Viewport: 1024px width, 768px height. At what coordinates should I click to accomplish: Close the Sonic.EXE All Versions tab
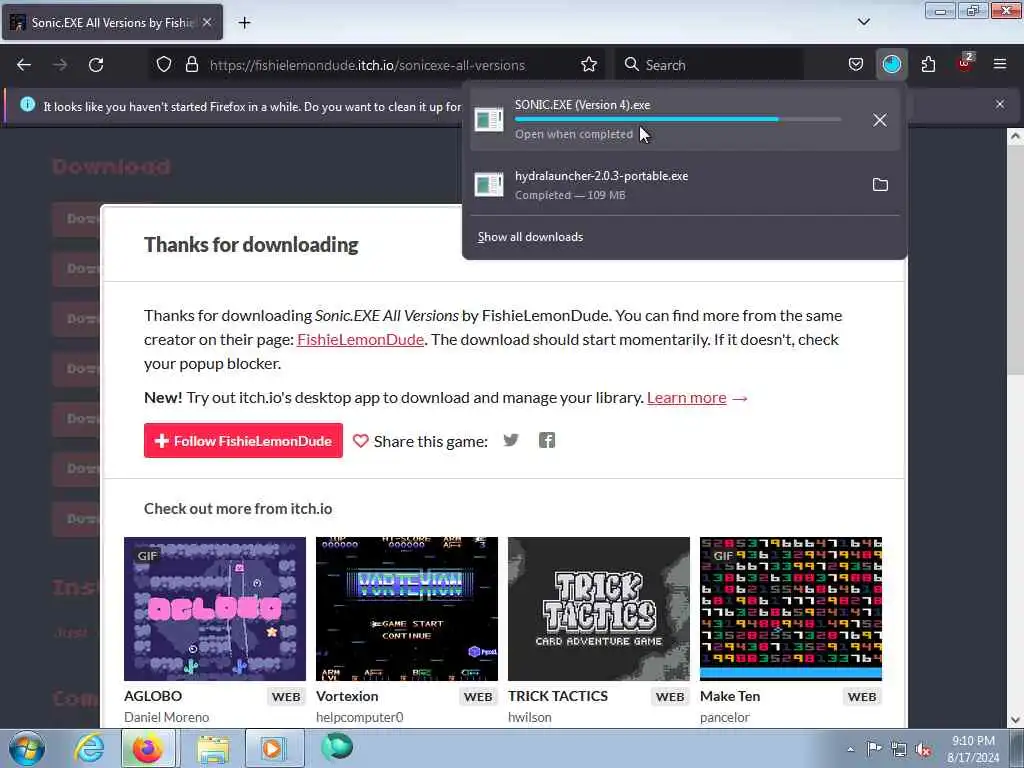pos(206,23)
